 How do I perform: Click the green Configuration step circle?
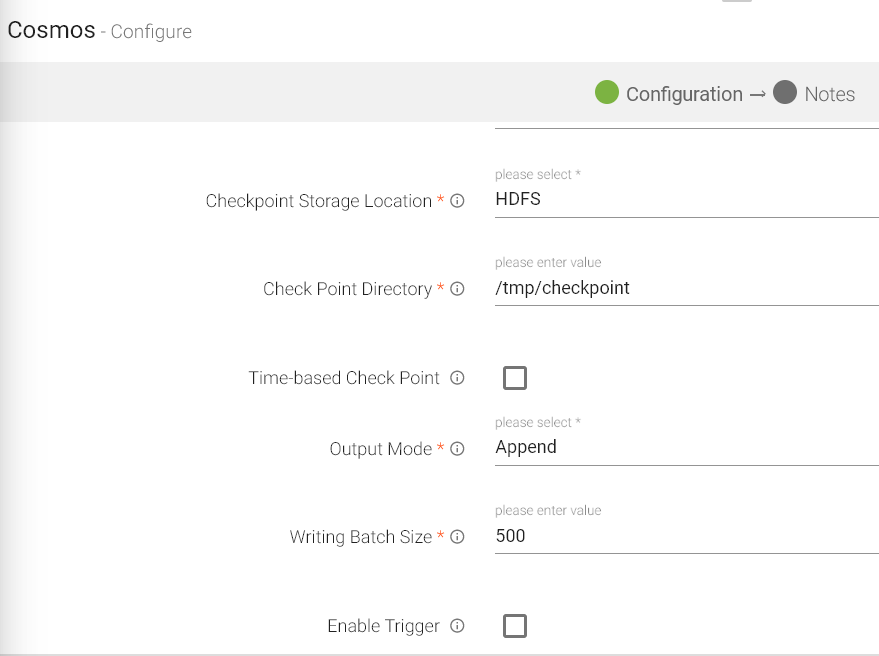(x=607, y=93)
